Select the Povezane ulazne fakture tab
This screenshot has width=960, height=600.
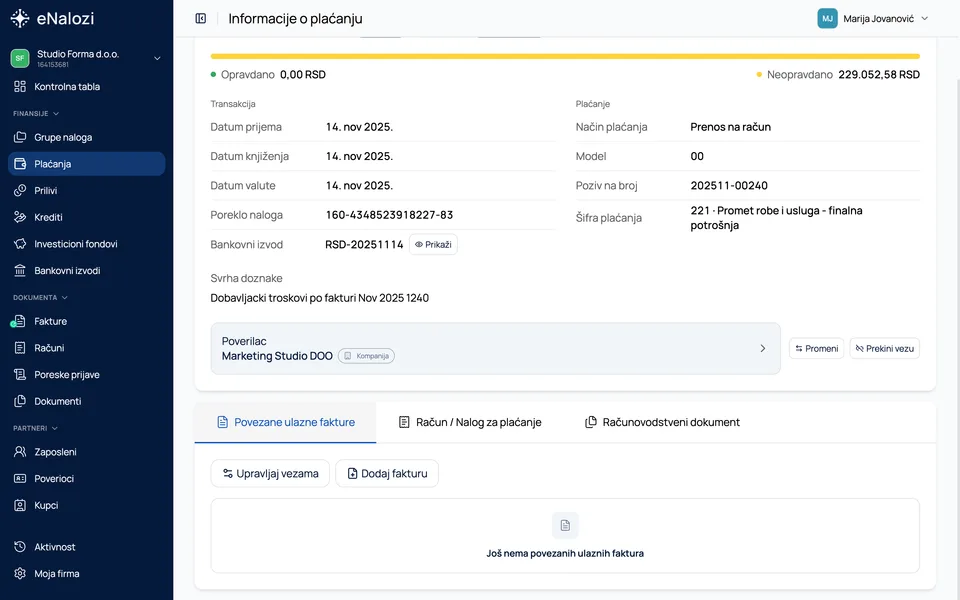tap(286, 422)
